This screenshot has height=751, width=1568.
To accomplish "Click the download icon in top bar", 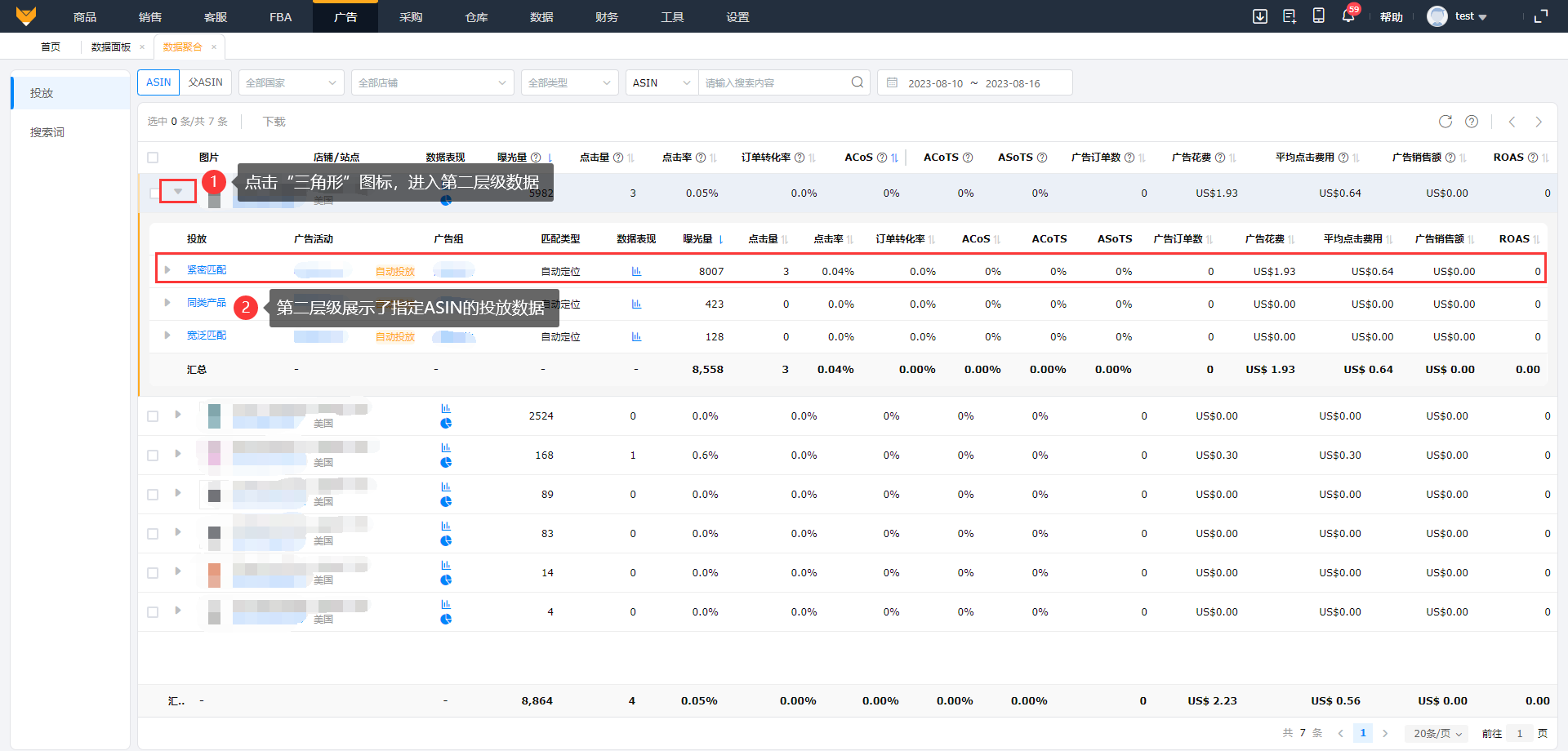I will click(1259, 16).
